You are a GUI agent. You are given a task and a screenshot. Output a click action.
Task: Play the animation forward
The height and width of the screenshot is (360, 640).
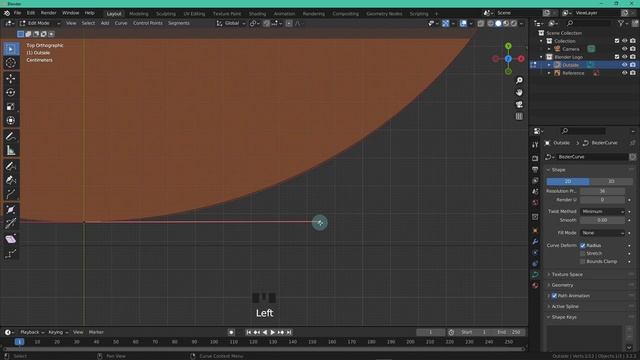tap(273, 333)
